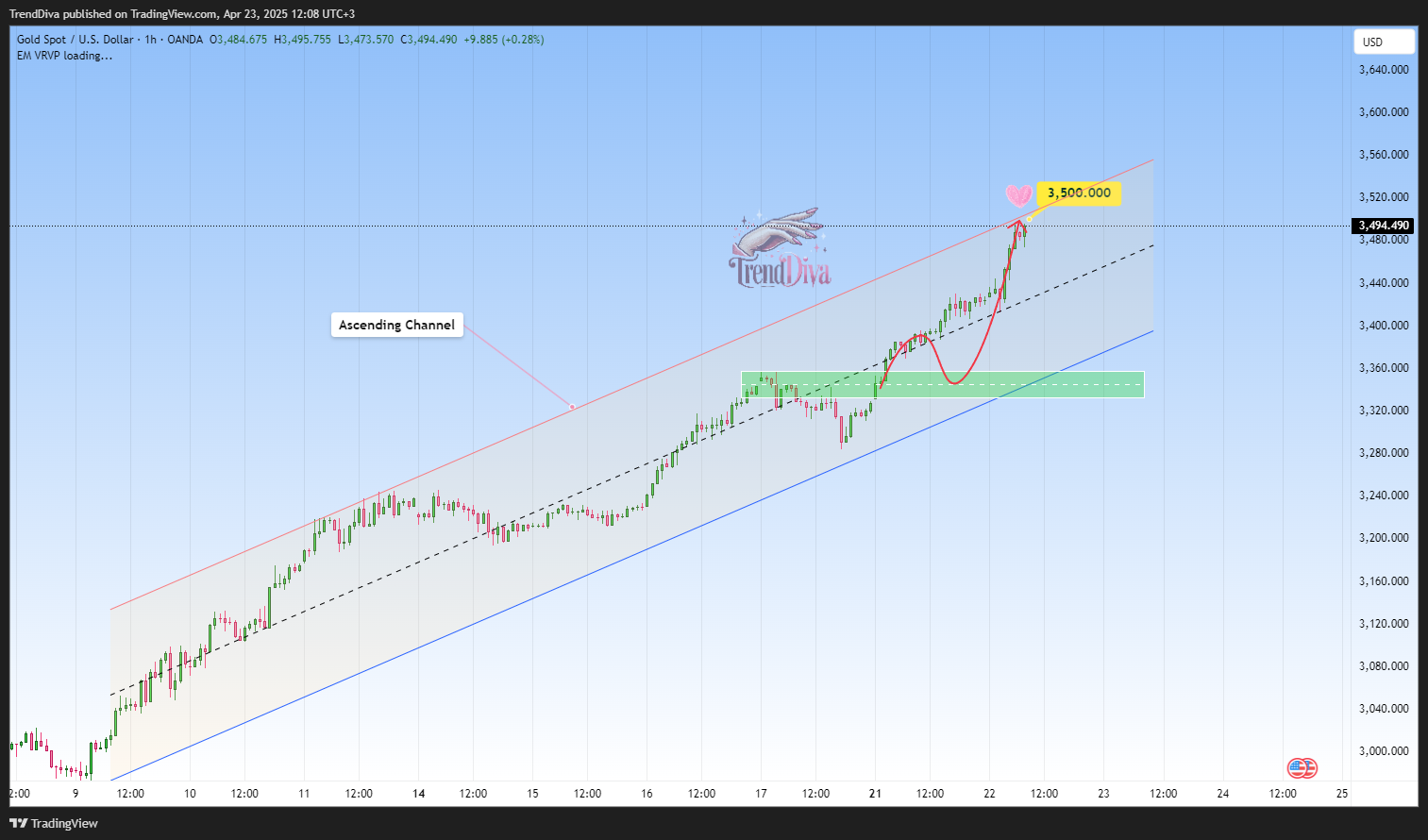This screenshot has width=1428, height=840.
Task: Click the change value +9.885 (+0.28%)
Action: pos(504,40)
